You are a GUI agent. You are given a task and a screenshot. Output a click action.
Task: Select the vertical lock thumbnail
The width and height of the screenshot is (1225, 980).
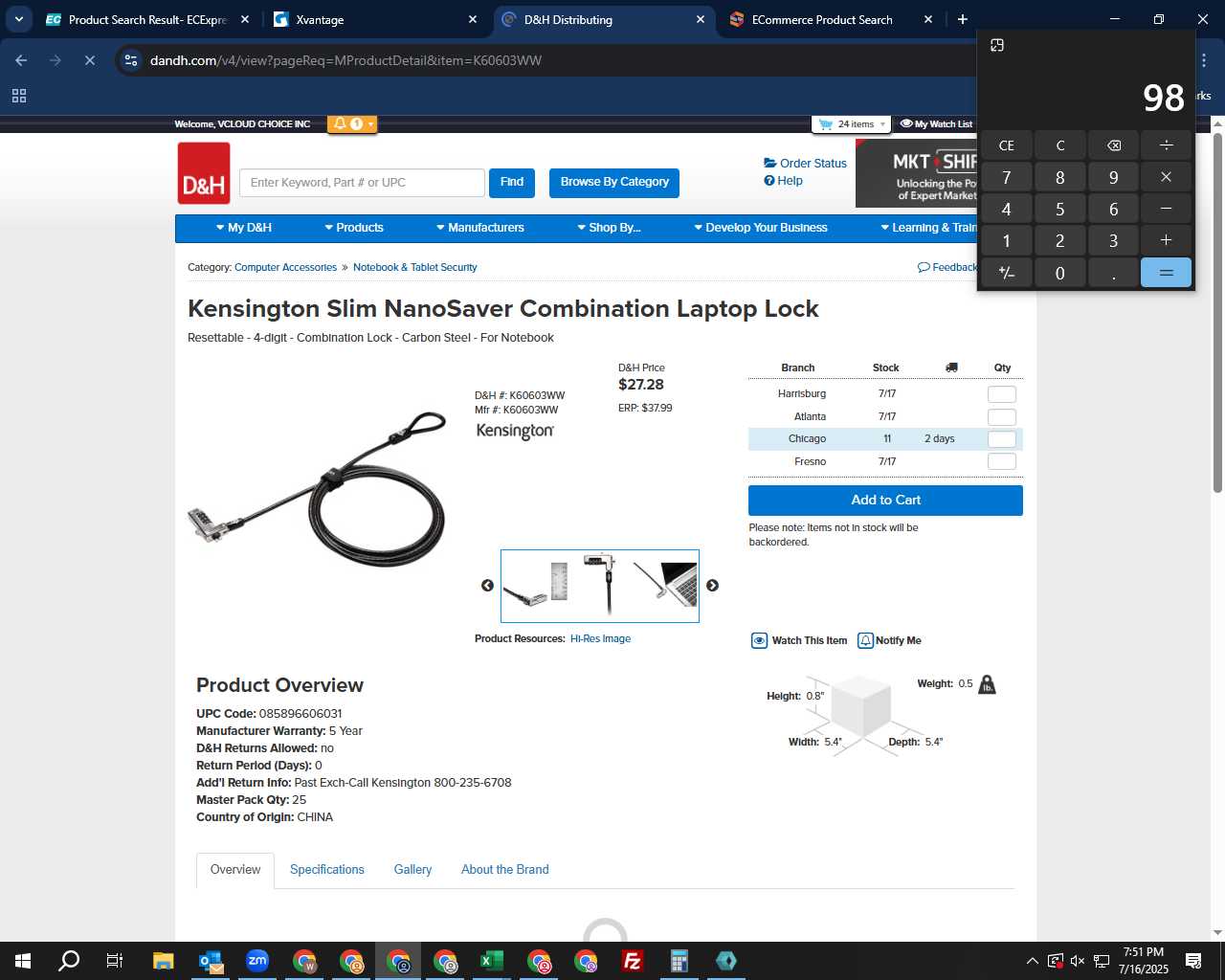[x=601, y=584]
